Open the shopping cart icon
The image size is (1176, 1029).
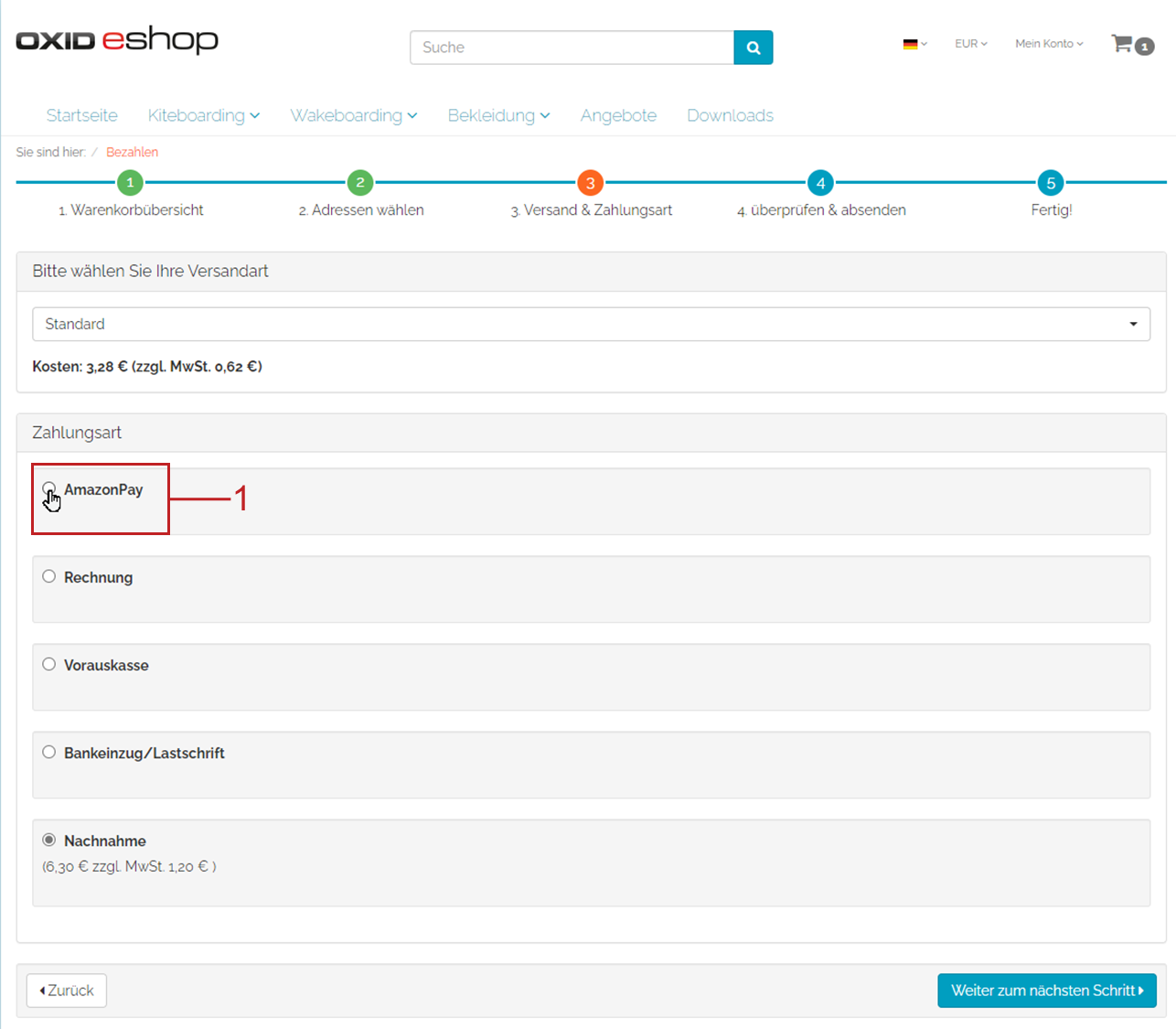[x=1130, y=44]
